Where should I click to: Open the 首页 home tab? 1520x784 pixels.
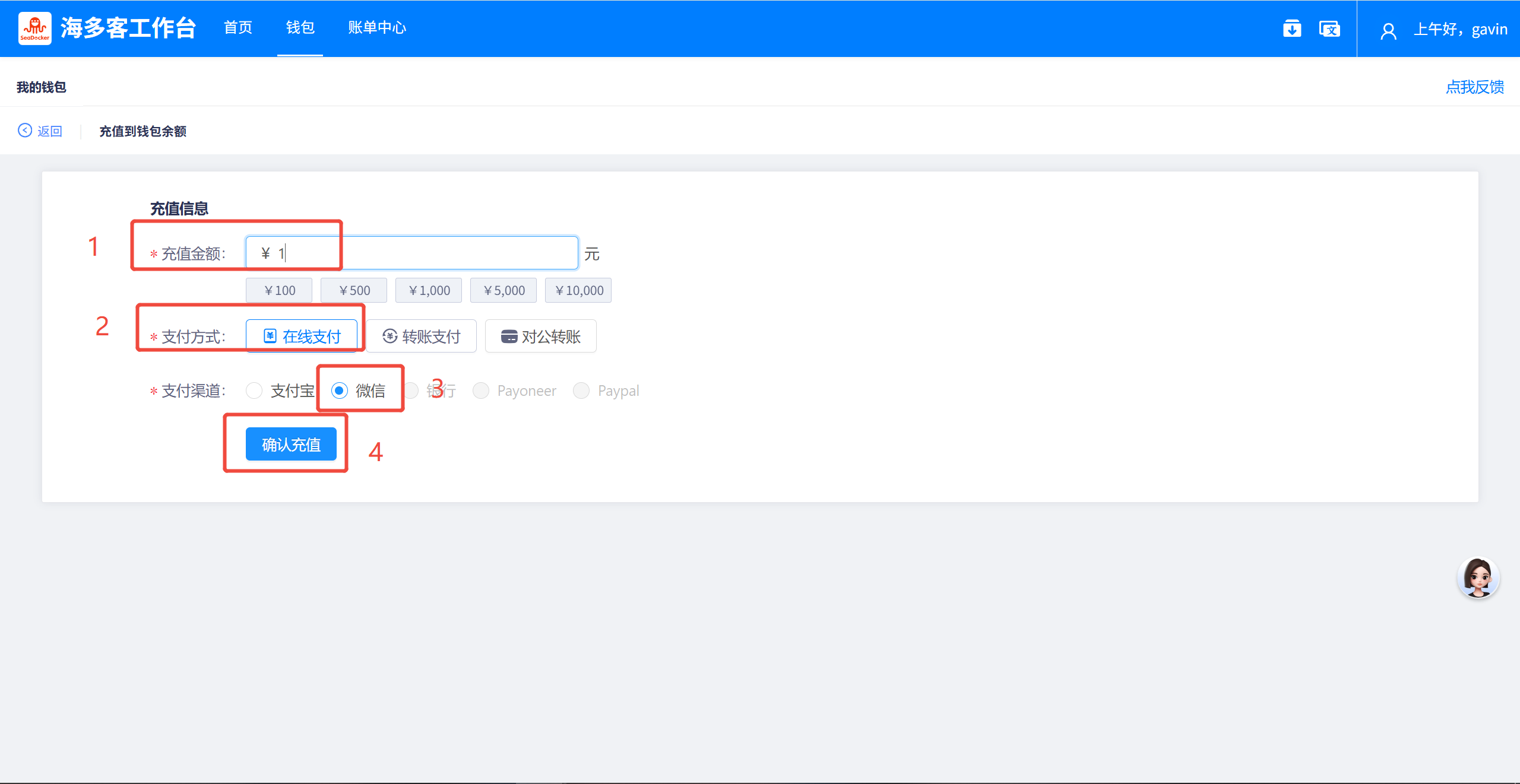238,28
